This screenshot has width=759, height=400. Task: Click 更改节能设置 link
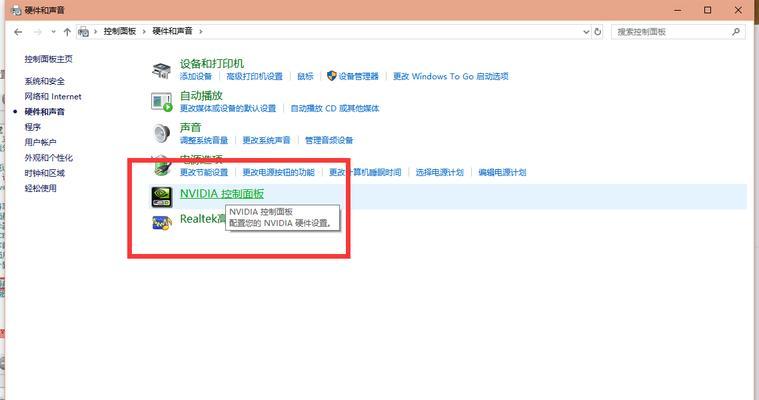(204, 172)
